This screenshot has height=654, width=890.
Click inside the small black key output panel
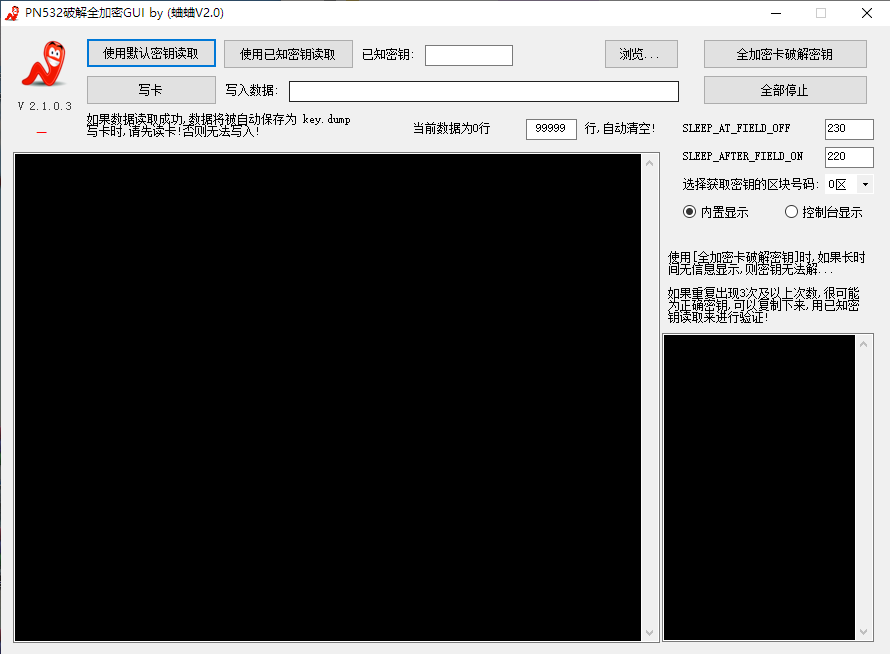pyautogui.click(x=759, y=488)
